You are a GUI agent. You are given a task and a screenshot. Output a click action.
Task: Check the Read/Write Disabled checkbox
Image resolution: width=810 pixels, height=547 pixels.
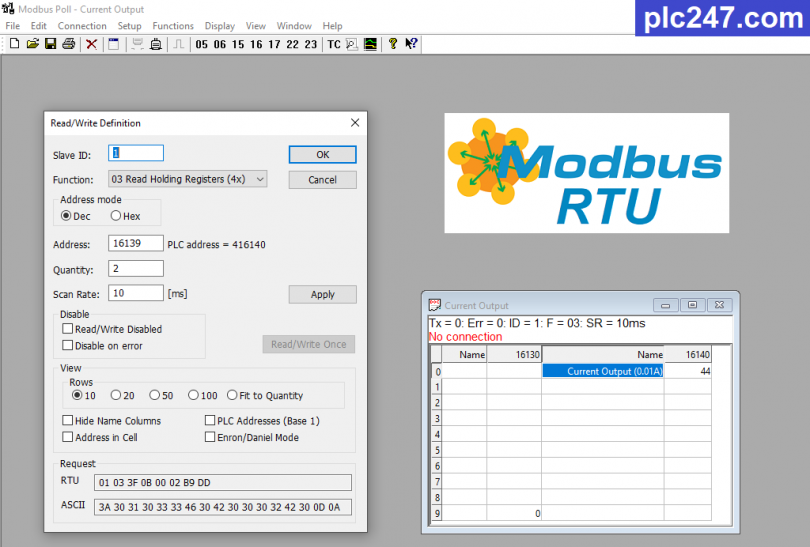67,329
